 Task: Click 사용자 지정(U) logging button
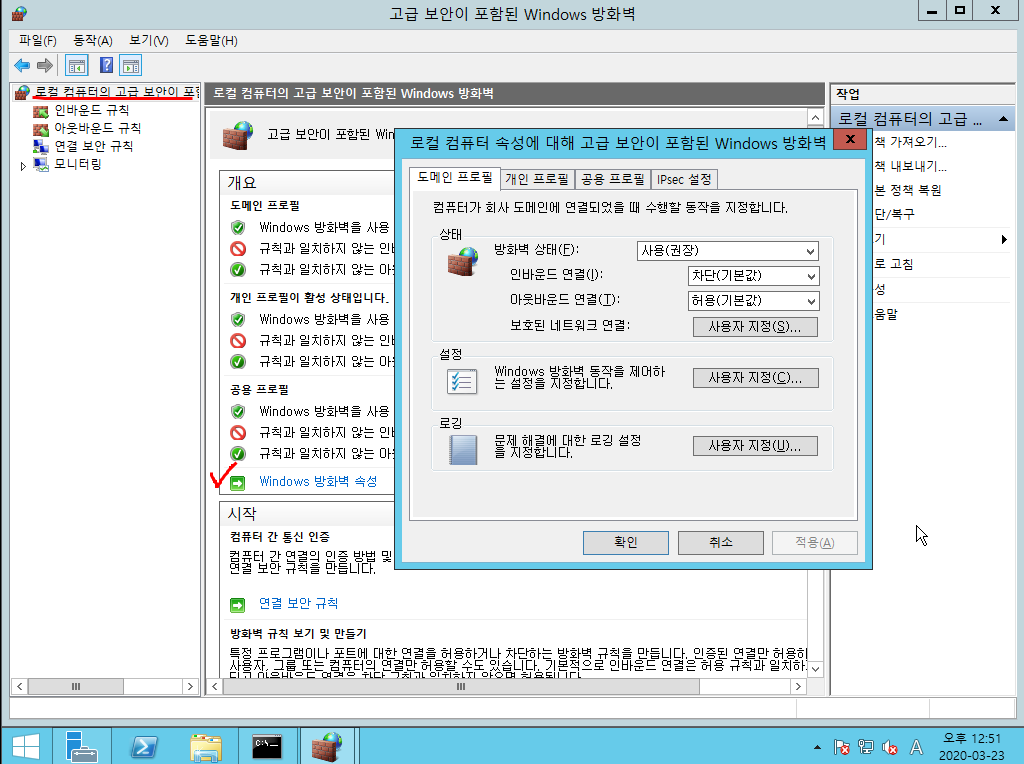click(755, 446)
